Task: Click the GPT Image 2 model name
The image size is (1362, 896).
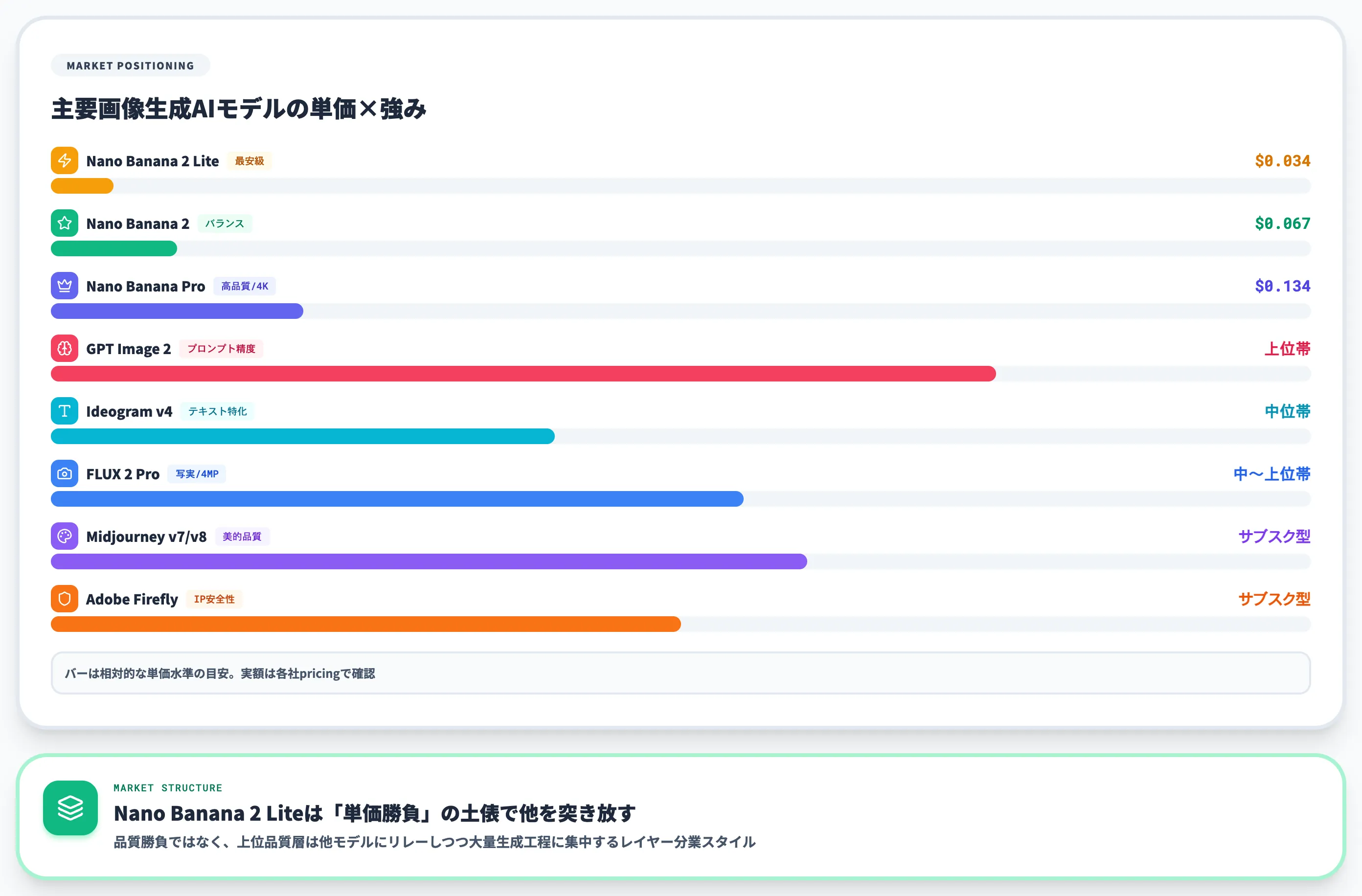Action: tap(129, 349)
